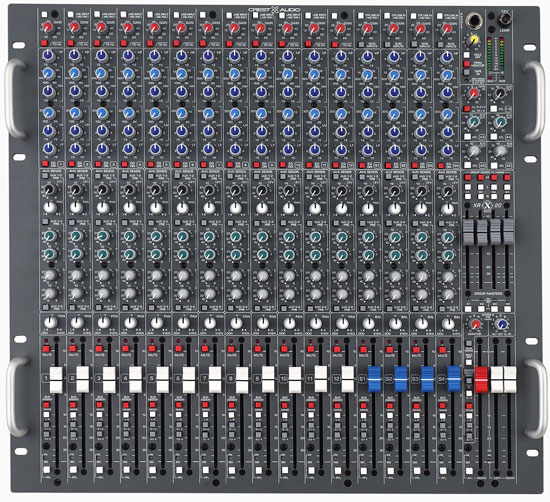Click the BNC lamp connector

click(505, 20)
